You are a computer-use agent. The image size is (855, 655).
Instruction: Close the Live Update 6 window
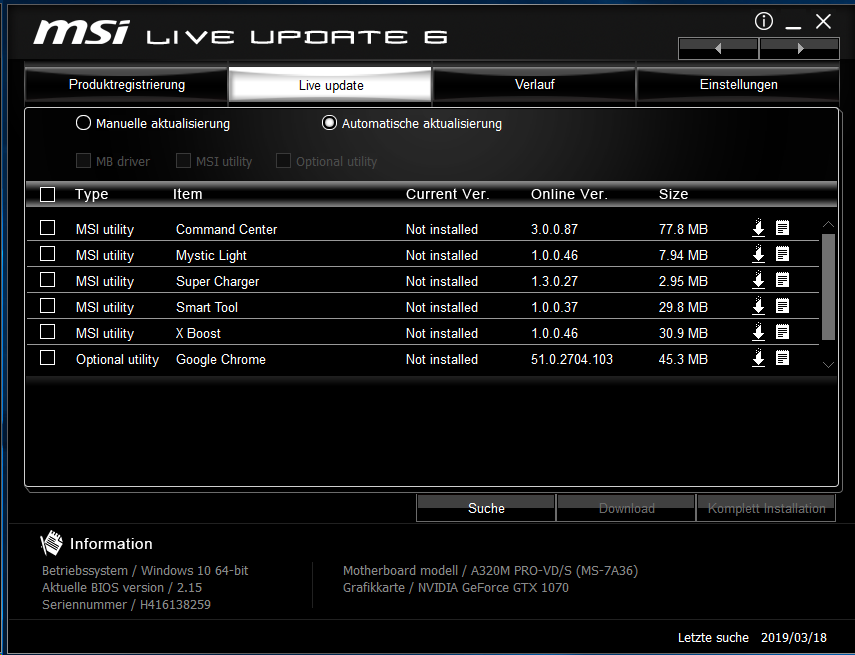[x=823, y=22]
